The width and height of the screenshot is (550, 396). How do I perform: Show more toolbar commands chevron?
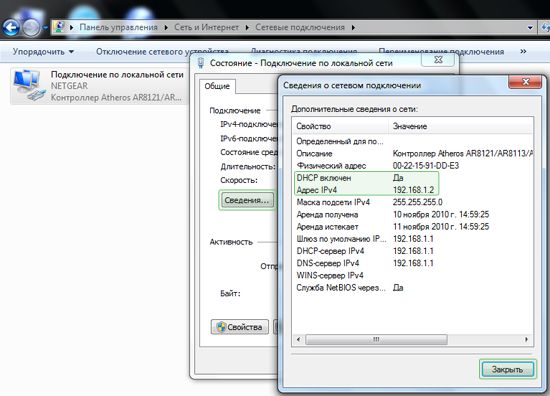pyautogui.click(x=523, y=51)
